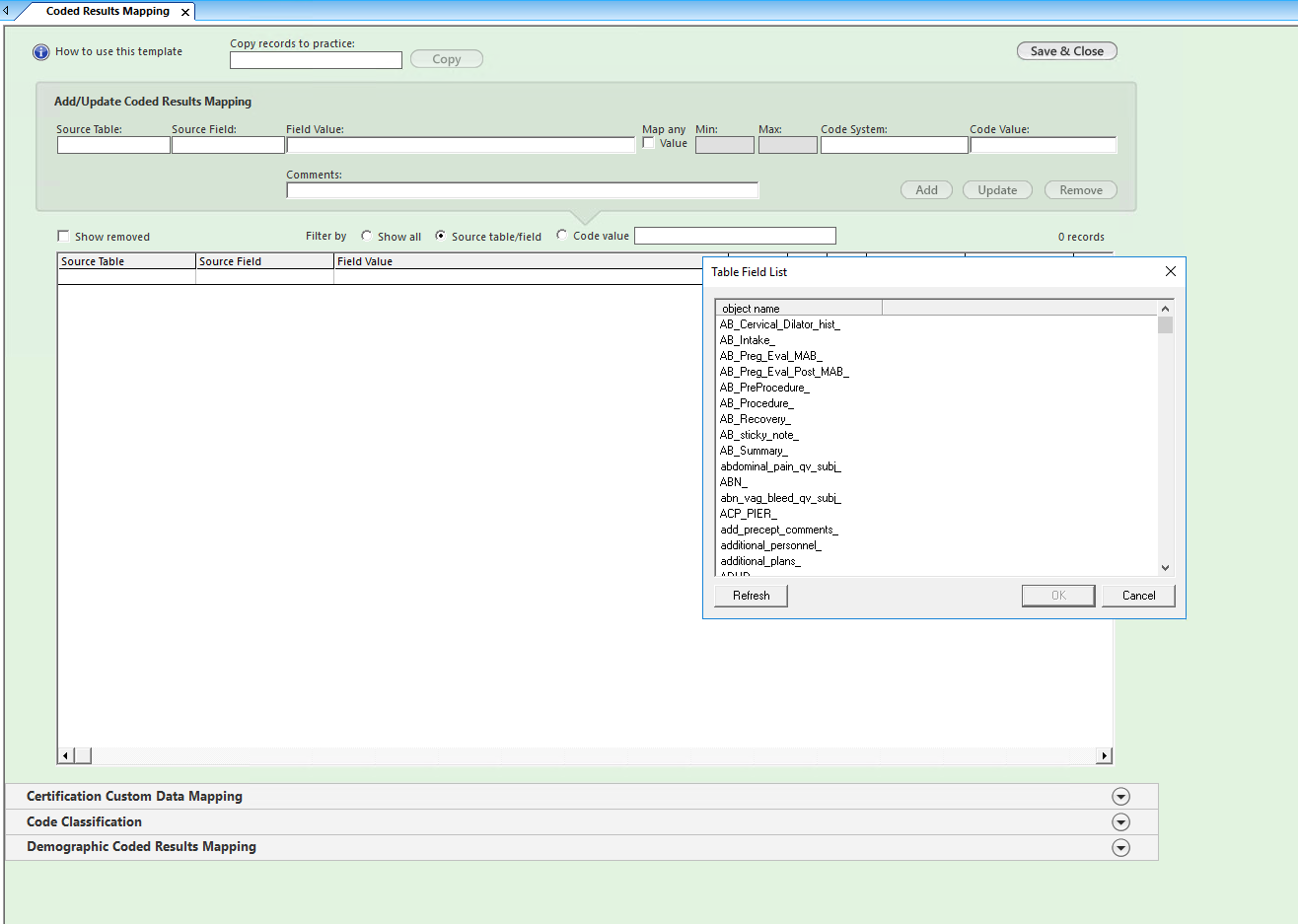
Task: Click the Field Value column header
Action: (517, 261)
